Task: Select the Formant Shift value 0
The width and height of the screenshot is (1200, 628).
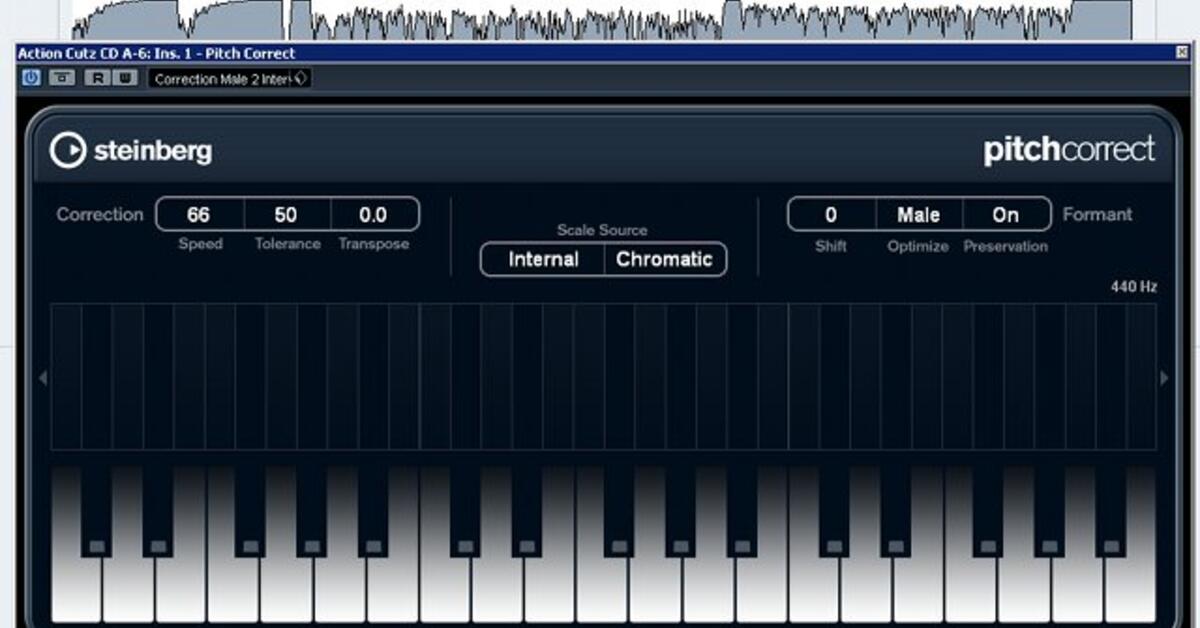Action: pos(831,214)
